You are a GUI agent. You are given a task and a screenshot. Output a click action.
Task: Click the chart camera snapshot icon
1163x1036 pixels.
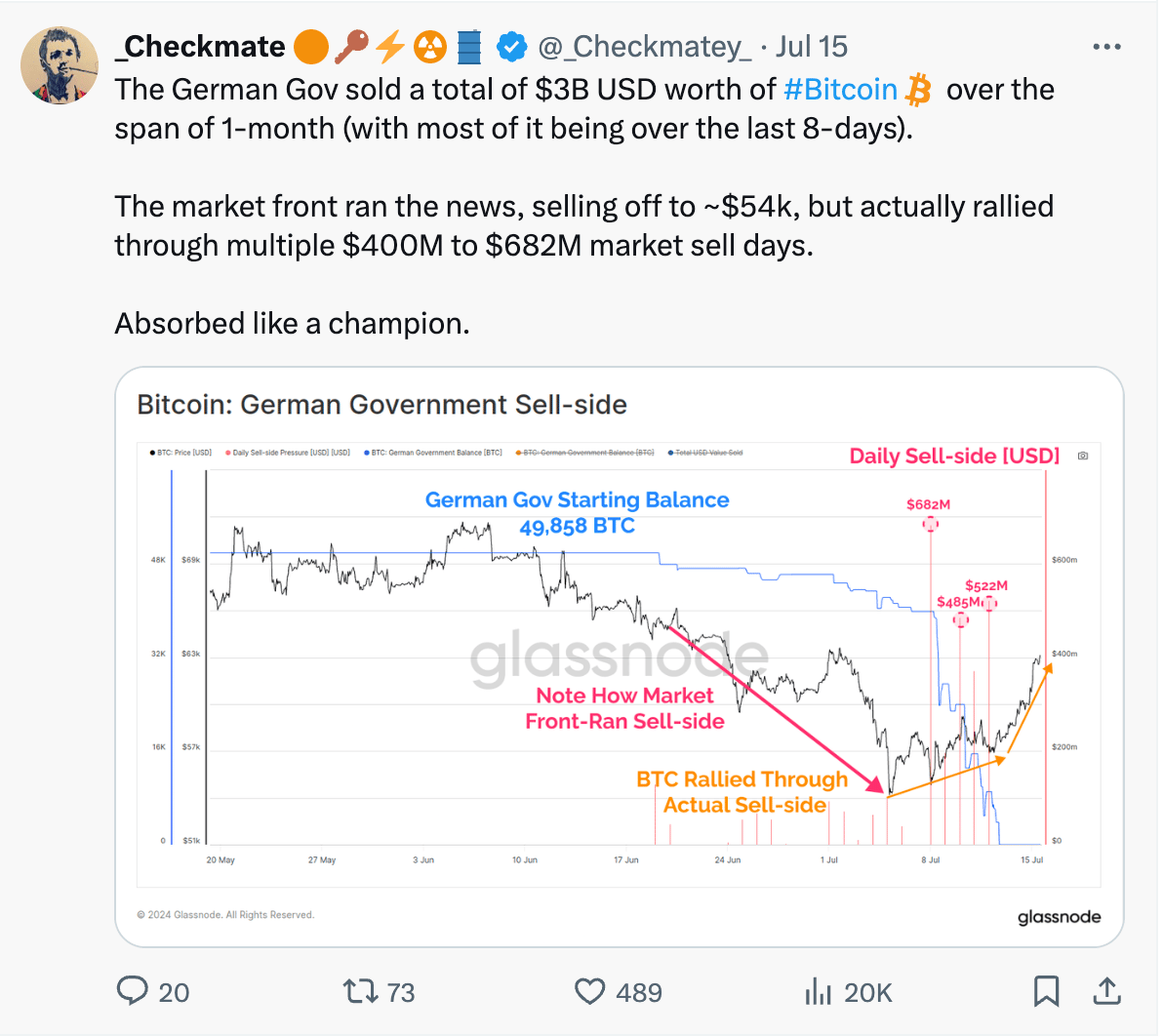click(x=1083, y=457)
